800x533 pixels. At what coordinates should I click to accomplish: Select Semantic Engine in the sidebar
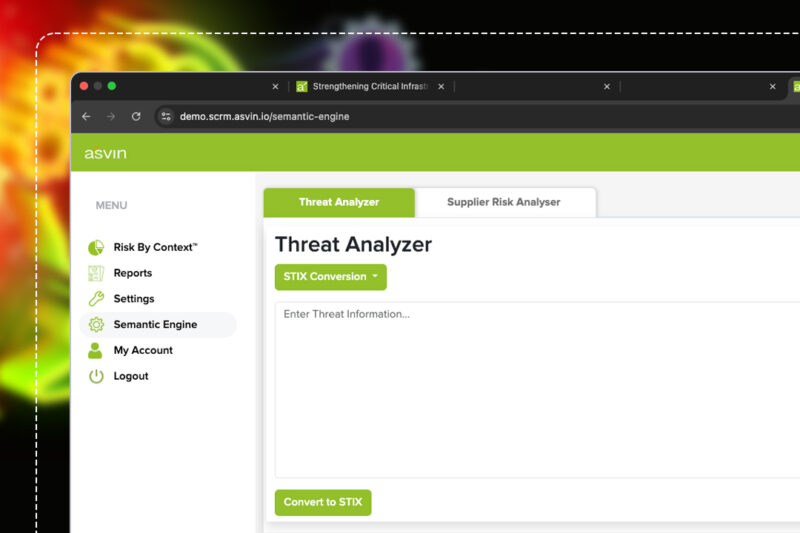(158, 324)
